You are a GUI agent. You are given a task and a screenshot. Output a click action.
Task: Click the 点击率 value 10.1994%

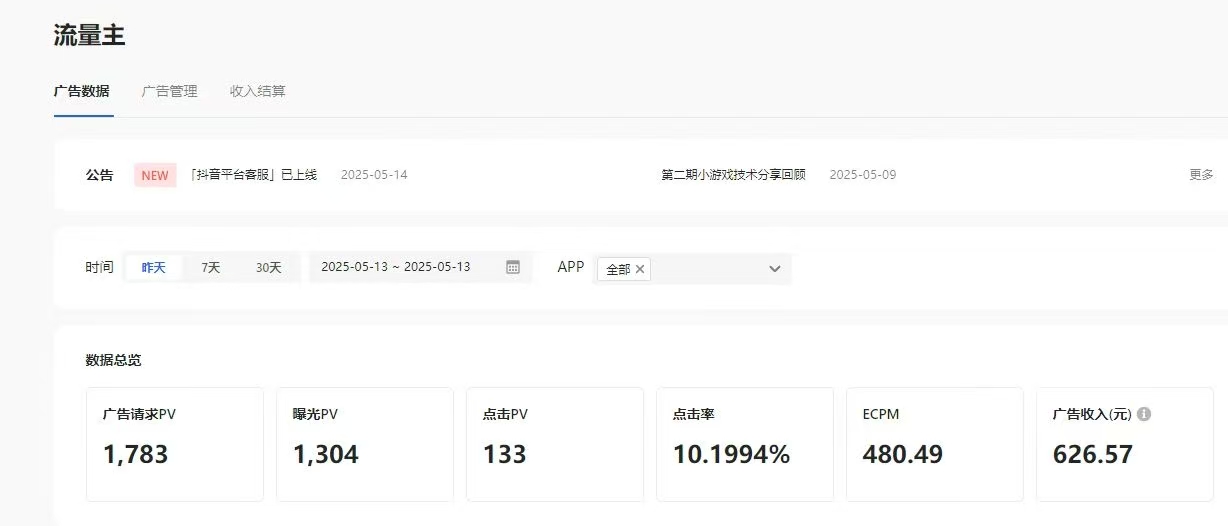(732, 455)
